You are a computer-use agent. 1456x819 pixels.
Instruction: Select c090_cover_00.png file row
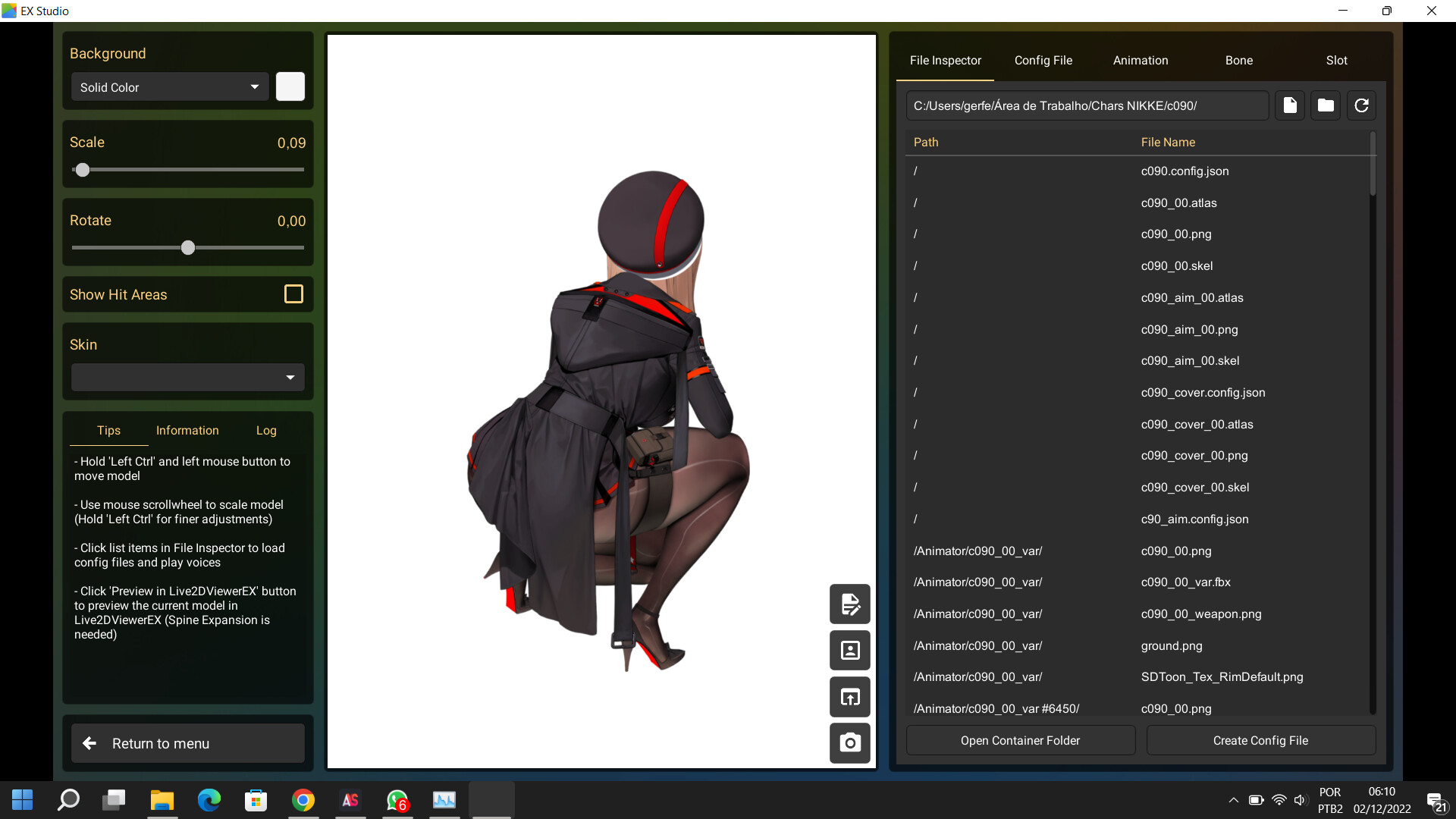pyautogui.click(x=1137, y=456)
